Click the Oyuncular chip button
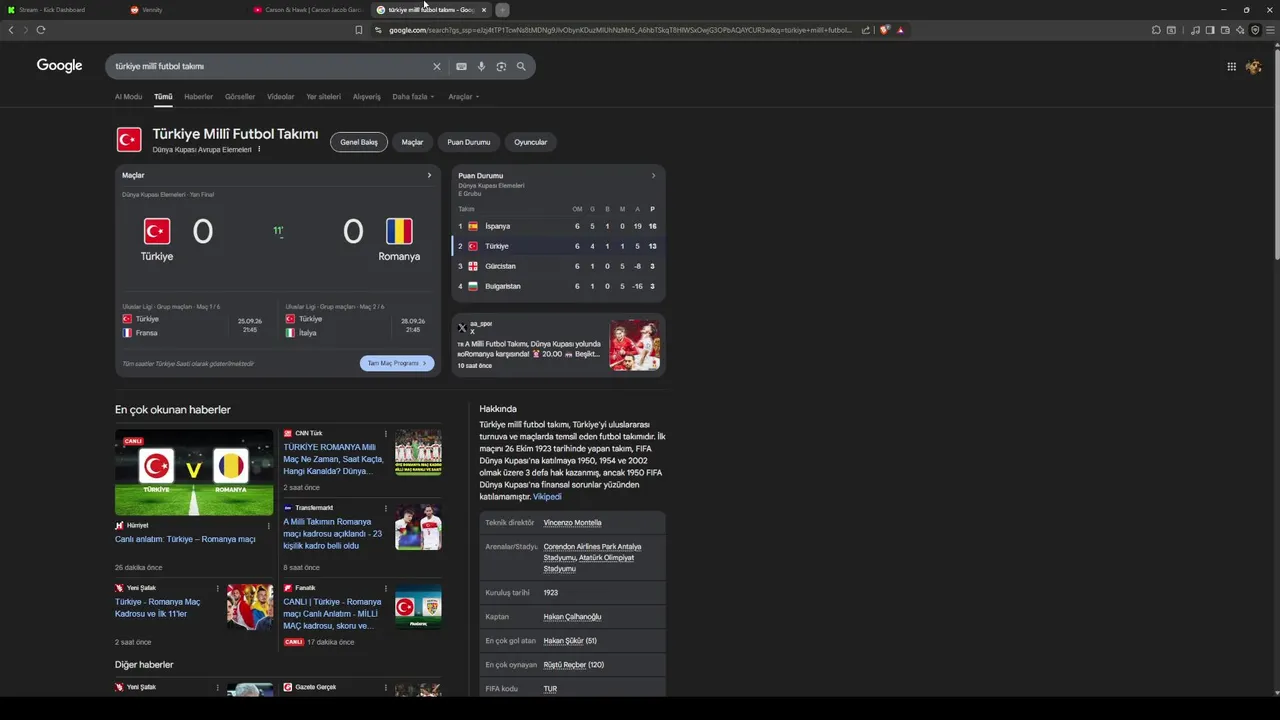This screenshot has width=1280, height=720. pos(530,142)
